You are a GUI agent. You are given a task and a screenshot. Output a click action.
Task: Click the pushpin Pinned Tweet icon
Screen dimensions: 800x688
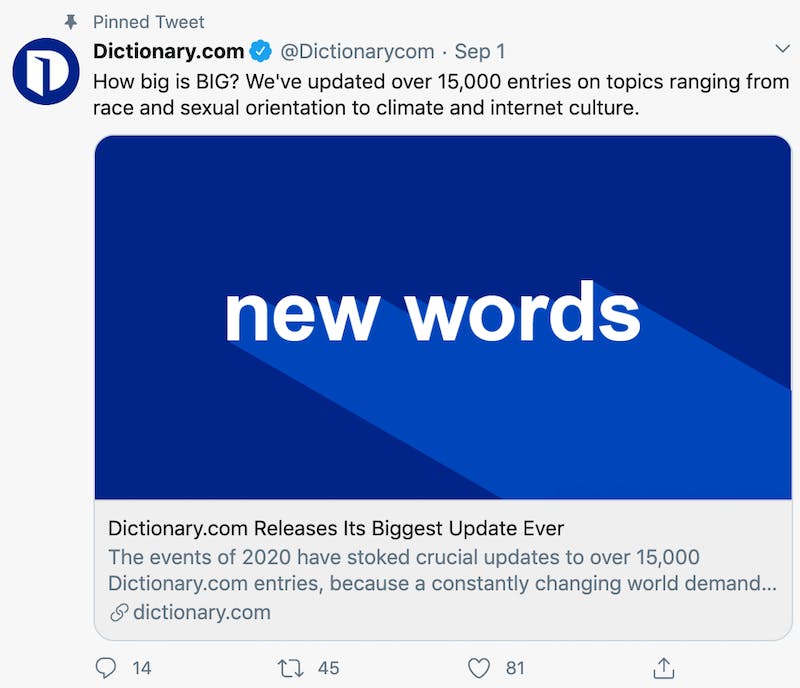click(71, 22)
